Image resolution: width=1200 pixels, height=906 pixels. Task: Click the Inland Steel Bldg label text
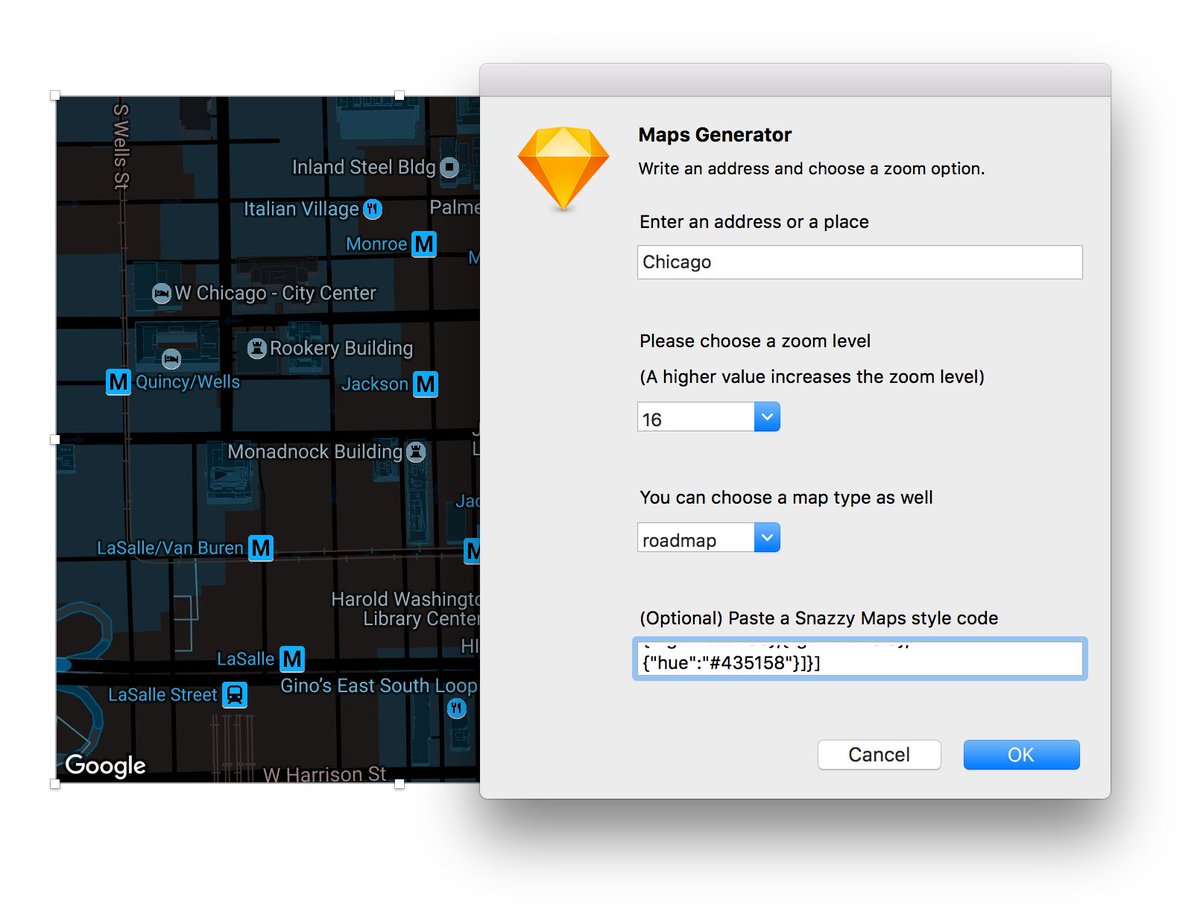point(364,167)
